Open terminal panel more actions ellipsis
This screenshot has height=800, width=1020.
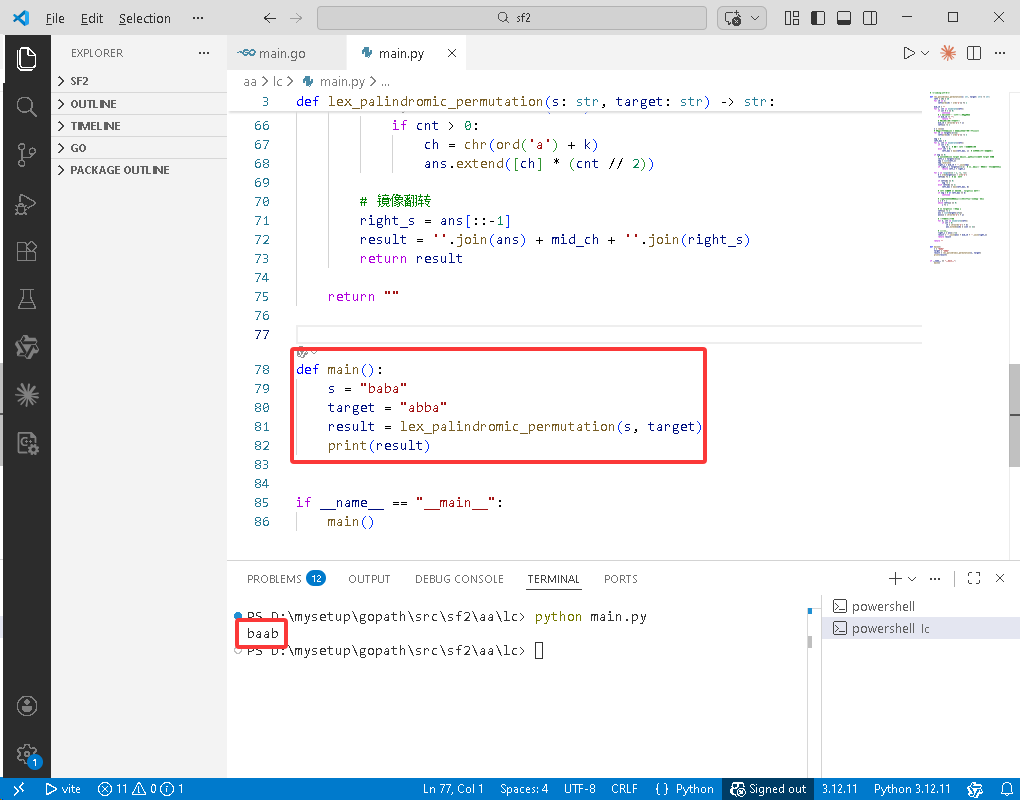pyautogui.click(x=935, y=579)
